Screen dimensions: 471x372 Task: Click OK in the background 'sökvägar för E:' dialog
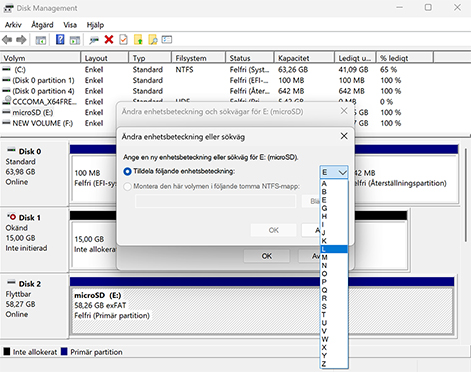click(x=266, y=256)
